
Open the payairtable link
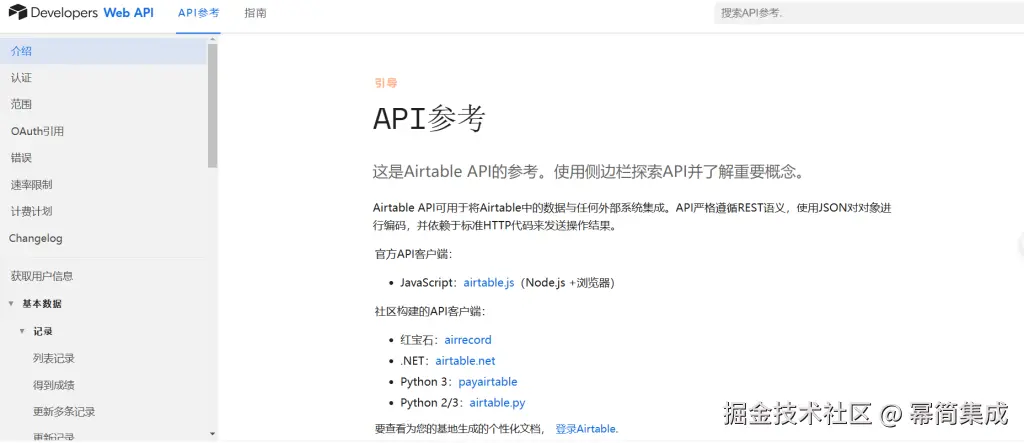[x=488, y=382]
